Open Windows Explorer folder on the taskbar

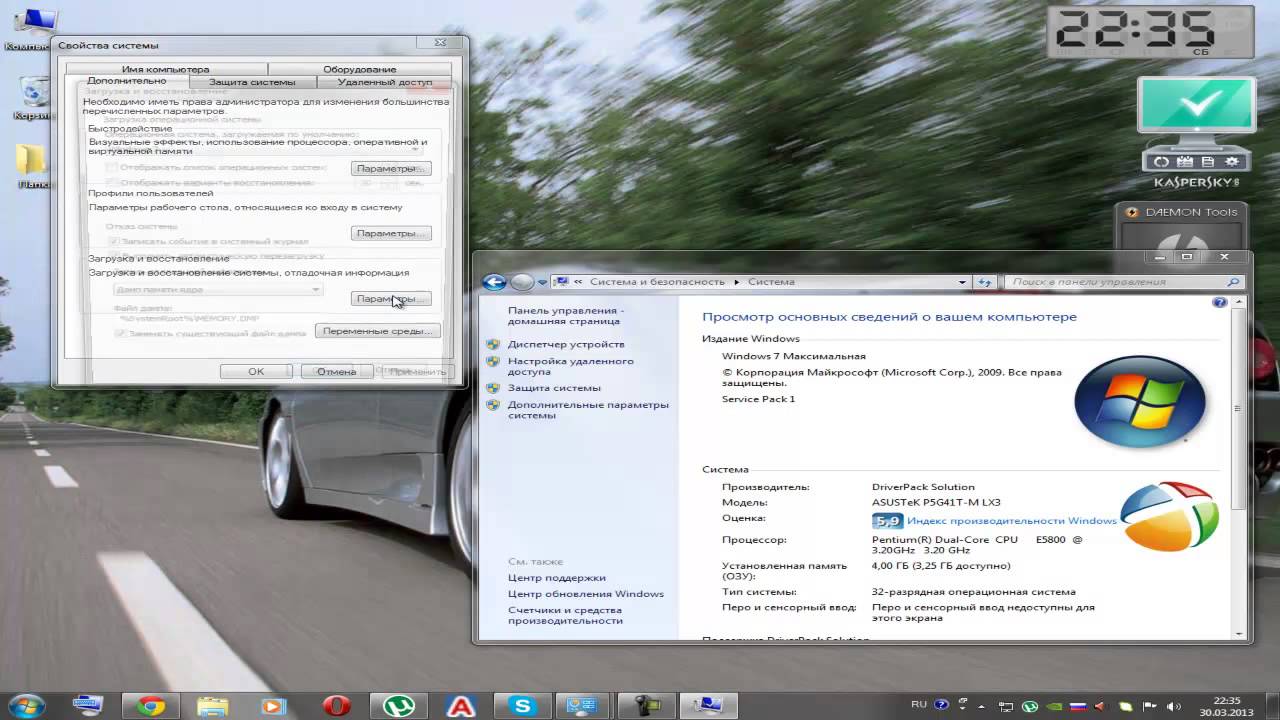pyautogui.click(x=213, y=705)
